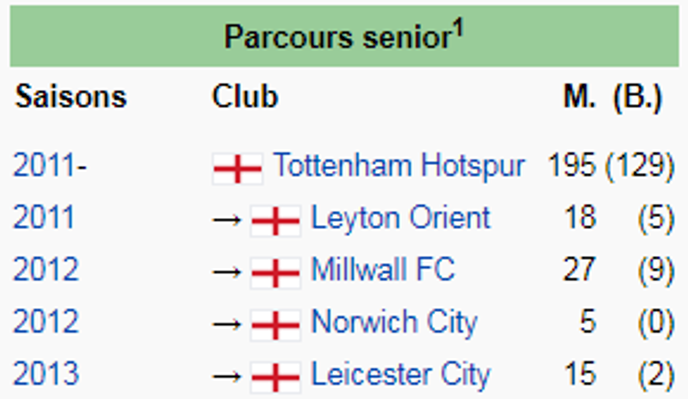
Task: Open the 2011 link beside Leyton Orient
Action: [x=43, y=218]
